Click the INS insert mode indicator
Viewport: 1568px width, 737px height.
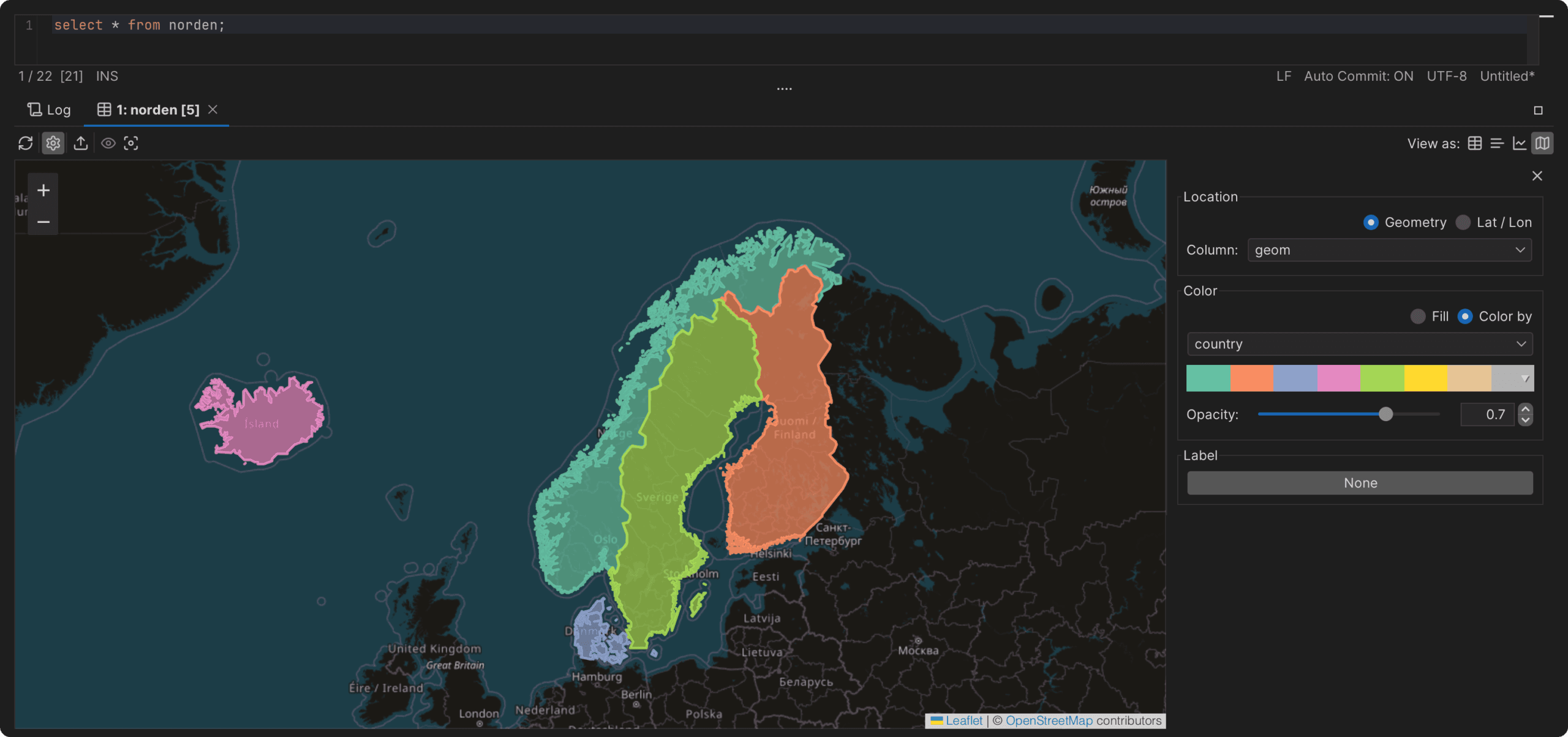pos(107,76)
